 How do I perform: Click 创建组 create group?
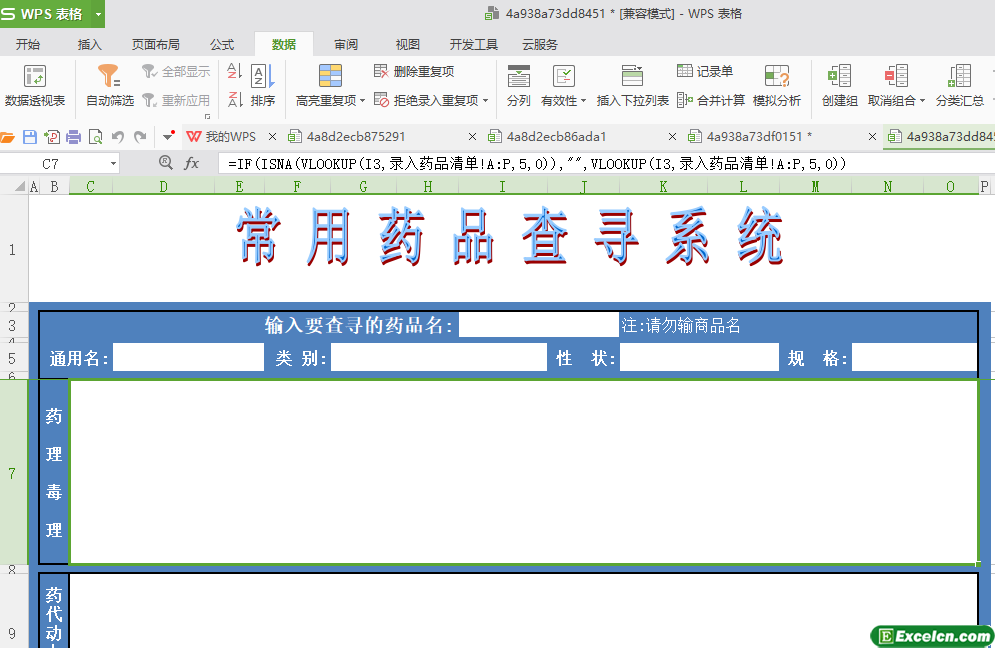[840, 86]
